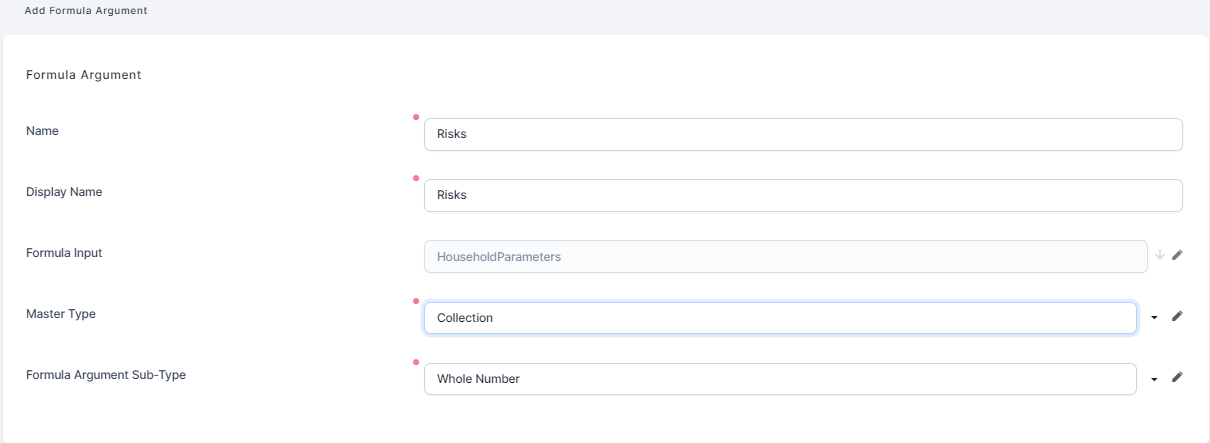Viewport: 1210px width, 443px height.
Task: Click the pencil icon for Formula Argument Sub-Type
Action: point(1177,378)
